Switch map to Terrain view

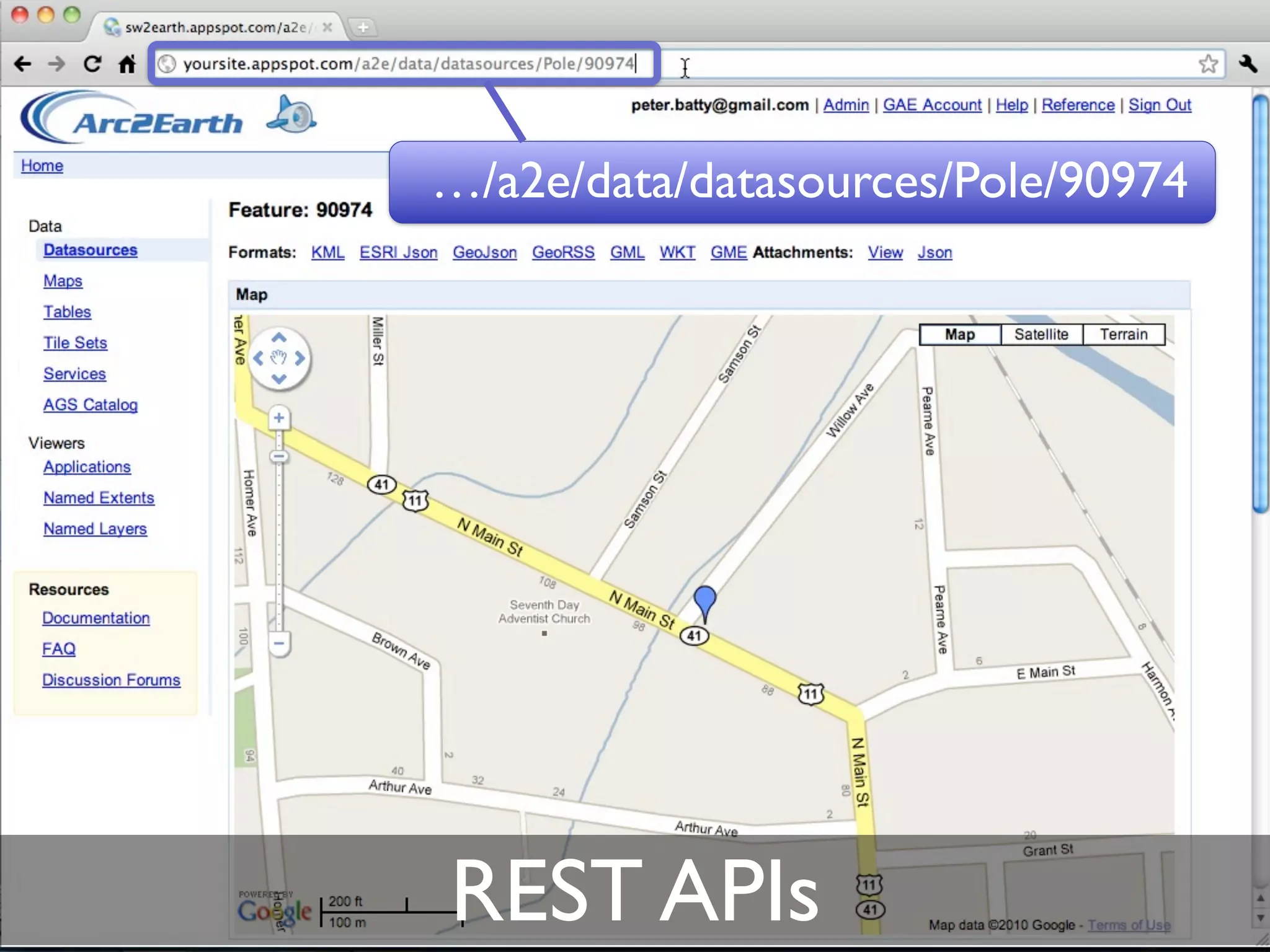coord(1124,335)
